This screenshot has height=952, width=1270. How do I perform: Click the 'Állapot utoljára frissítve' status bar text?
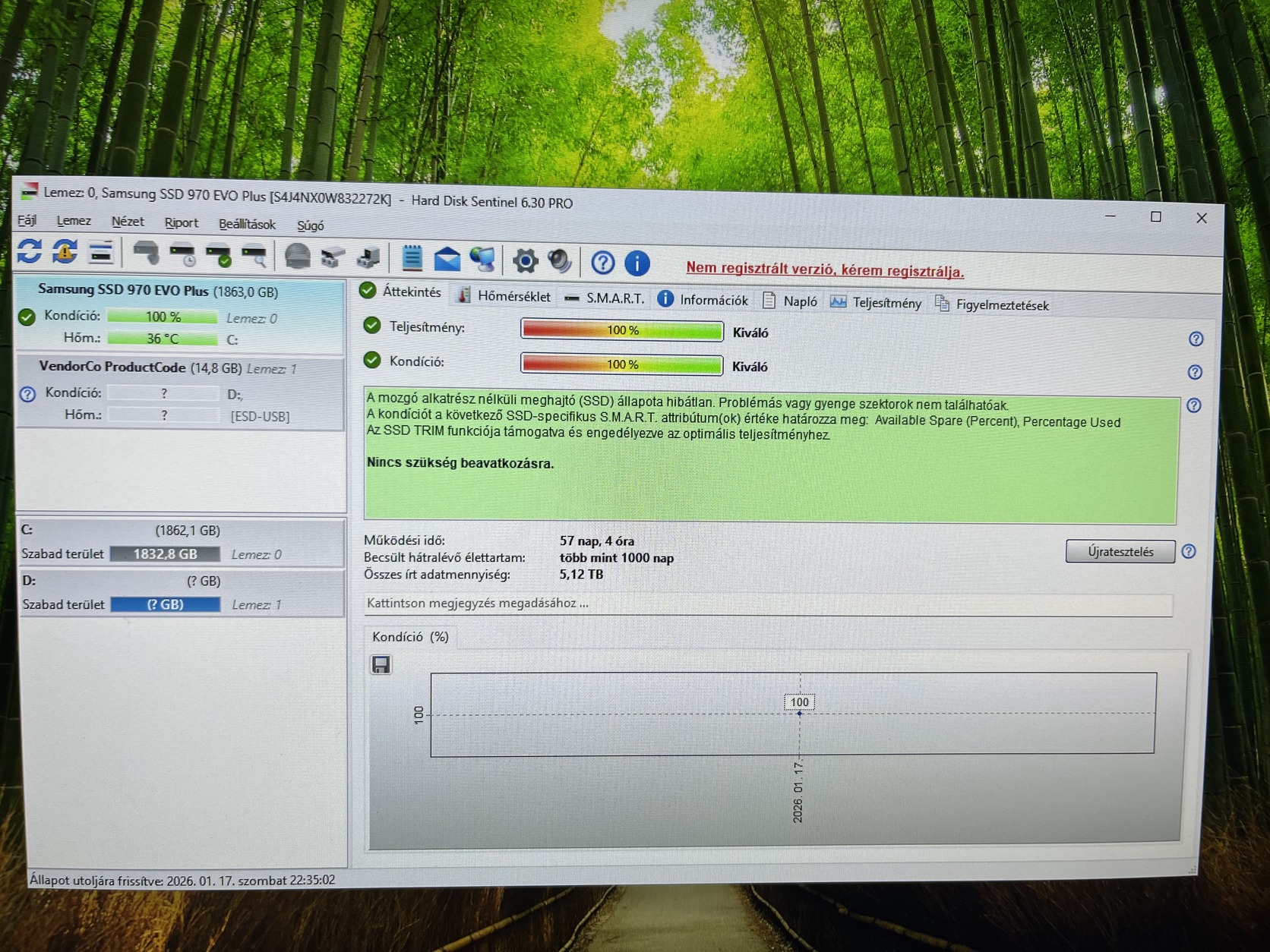pos(182,881)
